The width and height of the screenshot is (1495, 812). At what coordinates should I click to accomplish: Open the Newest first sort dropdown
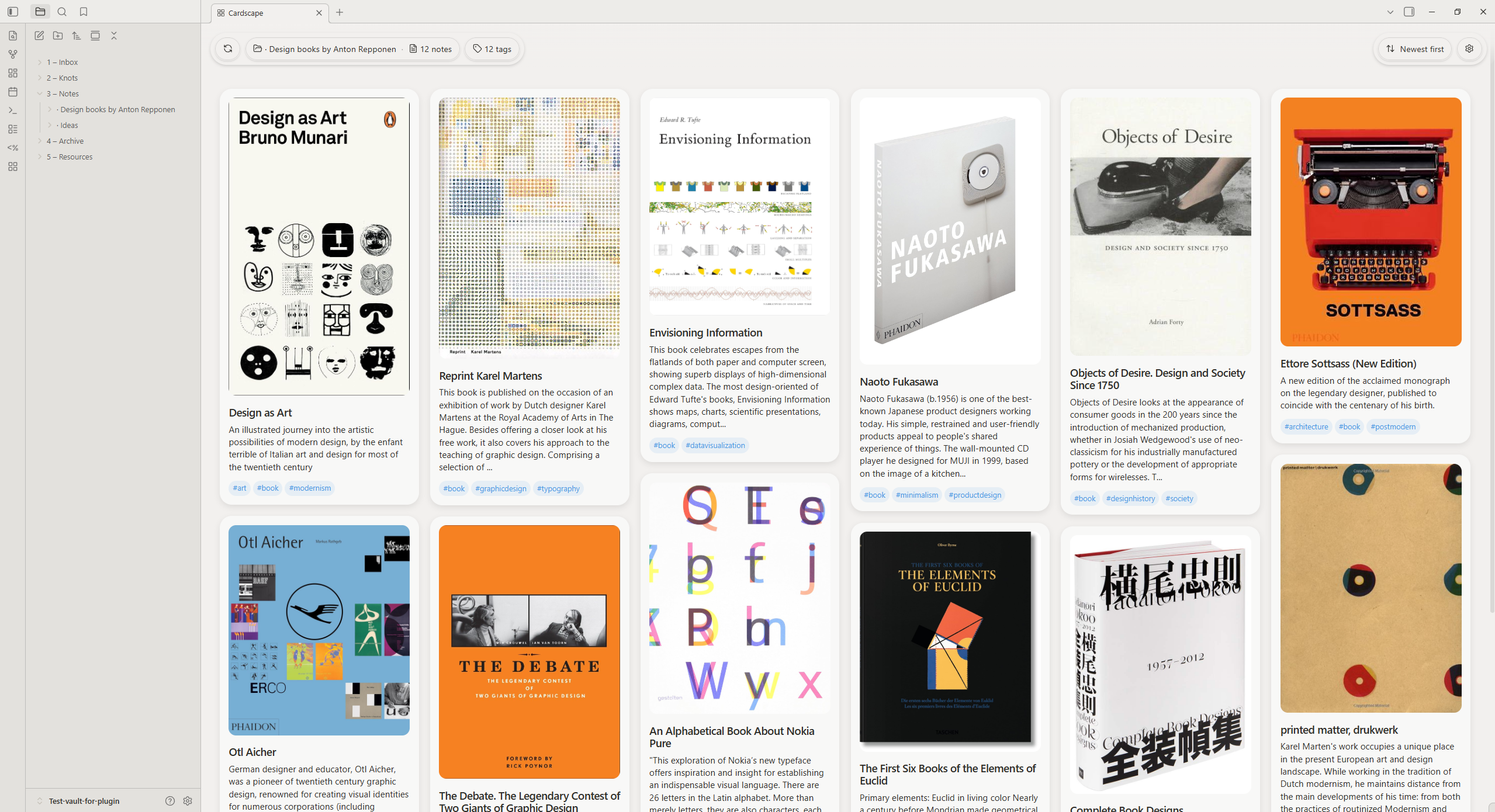coord(1414,49)
